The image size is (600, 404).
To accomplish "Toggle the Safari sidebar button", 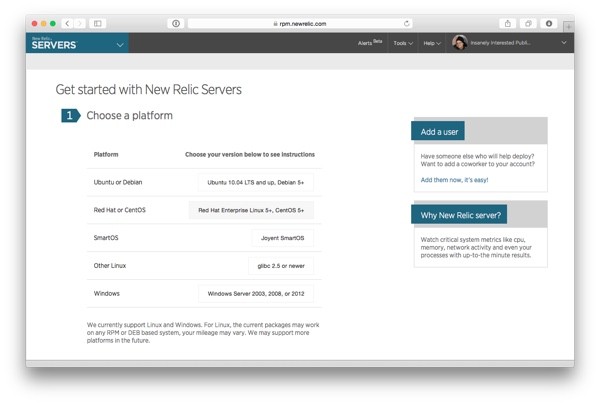I will coord(98,23).
